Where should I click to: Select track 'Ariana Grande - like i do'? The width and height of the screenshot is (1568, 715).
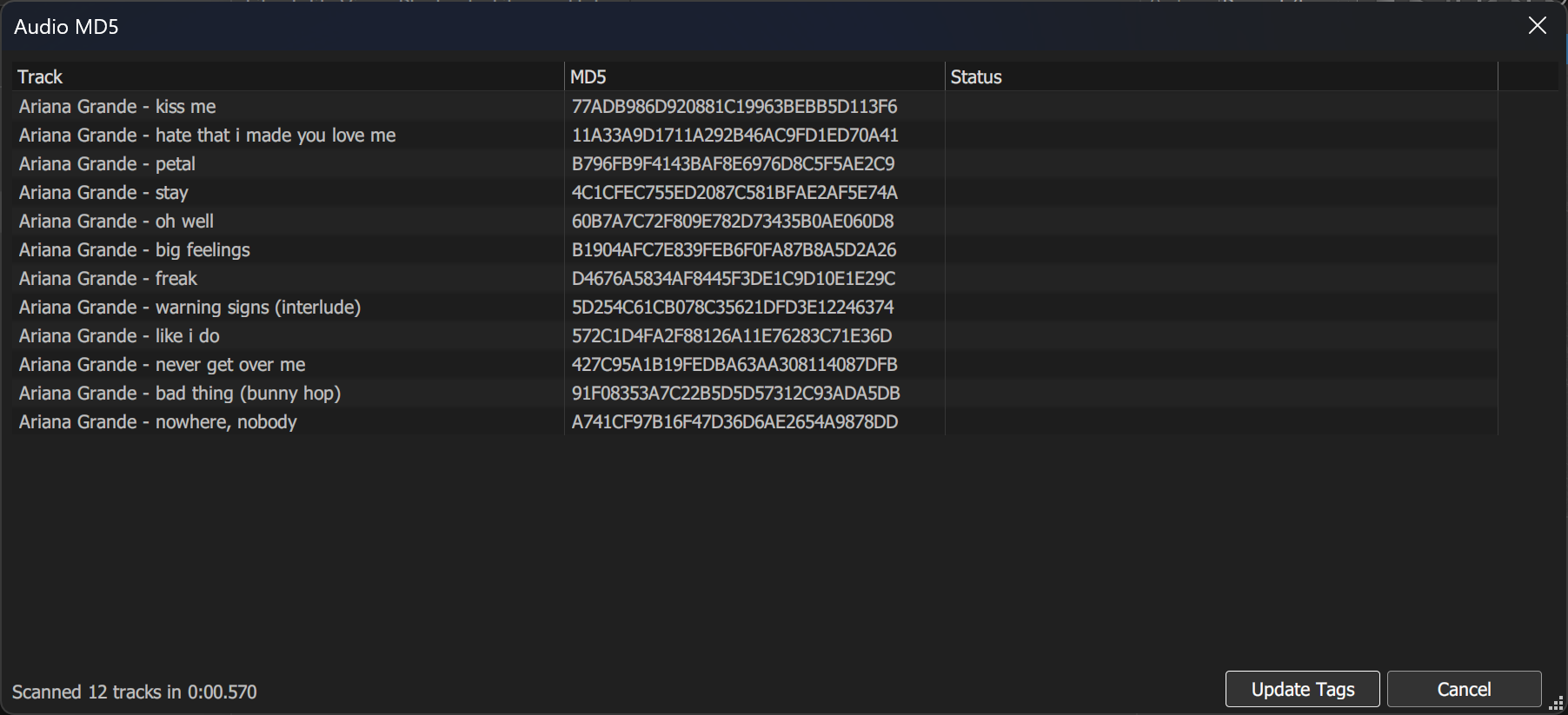click(119, 335)
